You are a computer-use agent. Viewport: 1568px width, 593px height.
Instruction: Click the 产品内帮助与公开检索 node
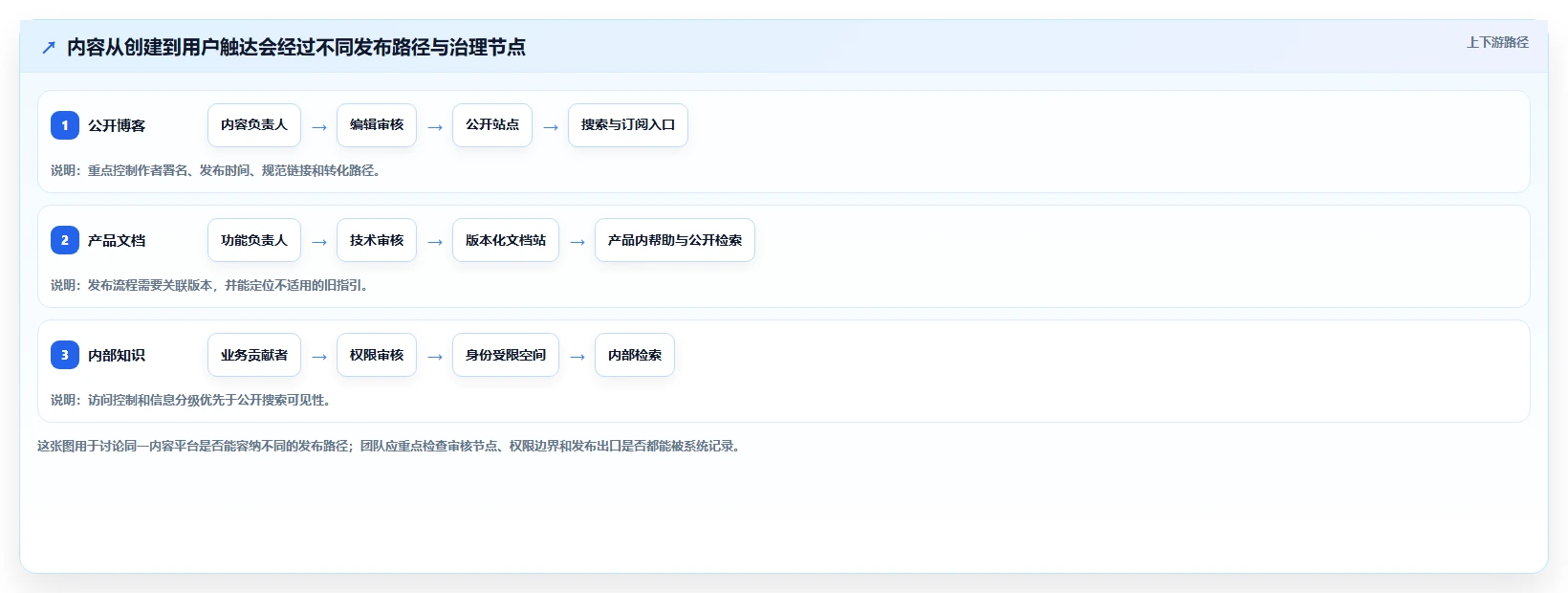coord(675,240)
